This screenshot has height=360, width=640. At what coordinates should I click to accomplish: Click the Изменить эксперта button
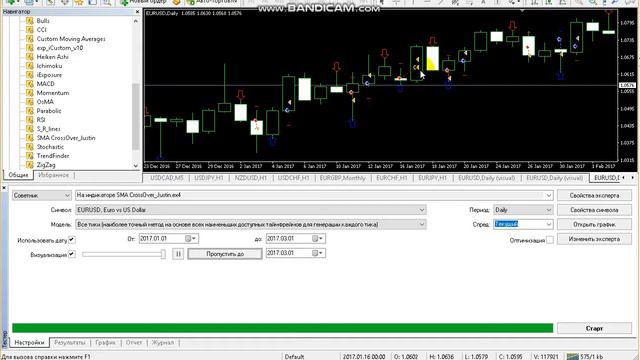(x=594, y=239)
